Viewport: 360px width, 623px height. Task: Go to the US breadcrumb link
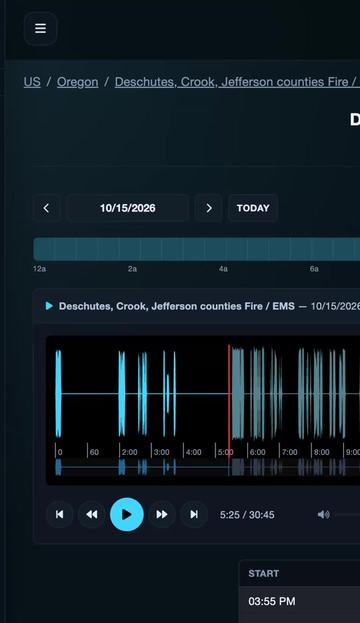[32, 82]
